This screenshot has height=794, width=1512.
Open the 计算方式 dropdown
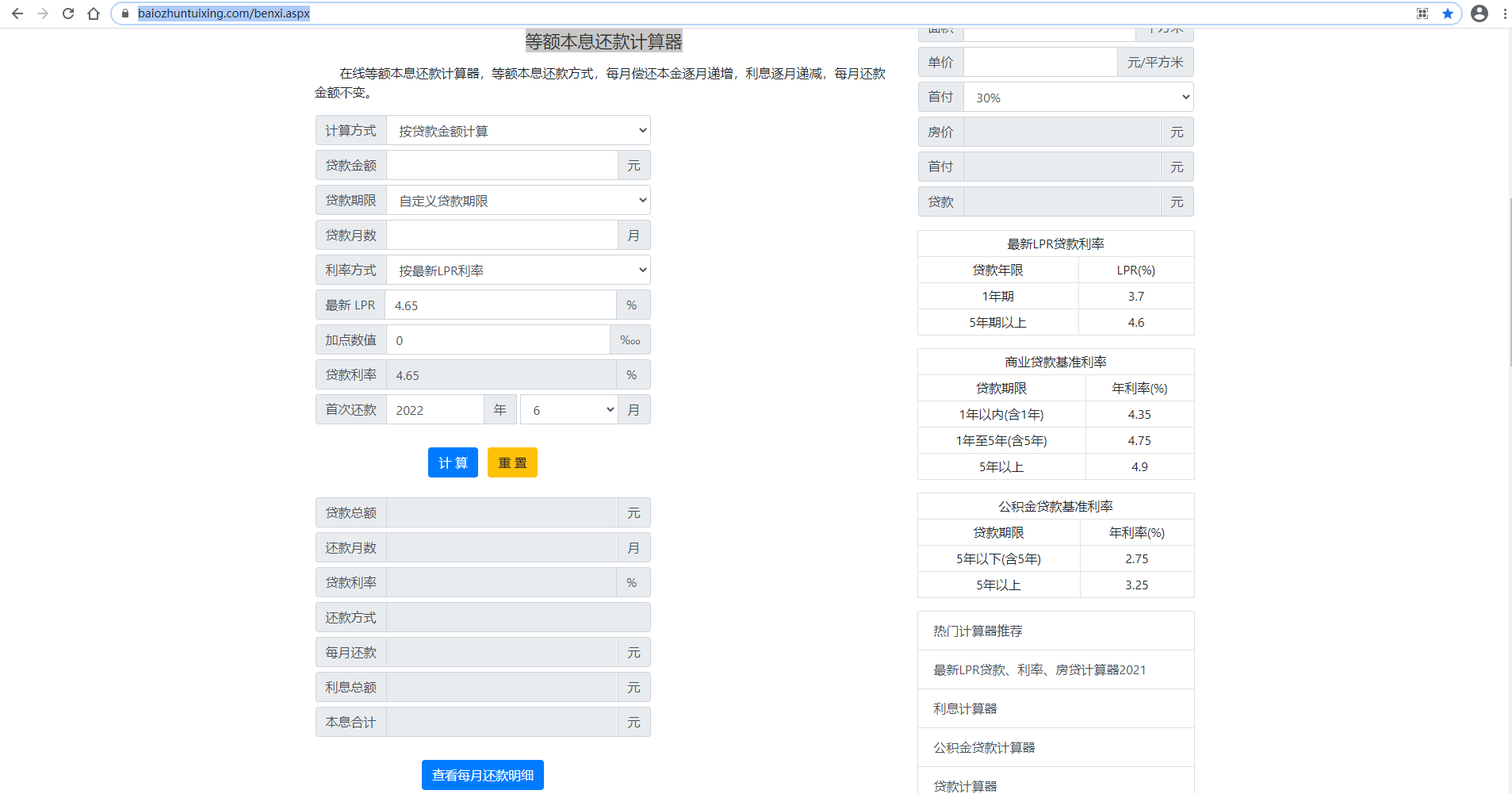pos(519,131)
